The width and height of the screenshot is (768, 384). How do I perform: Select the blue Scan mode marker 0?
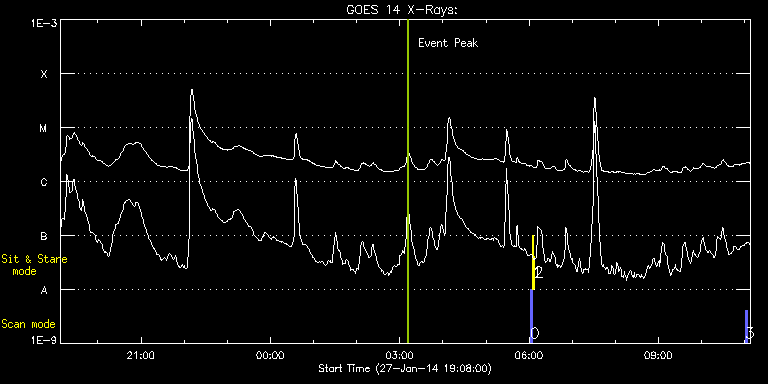click(531, 316)
